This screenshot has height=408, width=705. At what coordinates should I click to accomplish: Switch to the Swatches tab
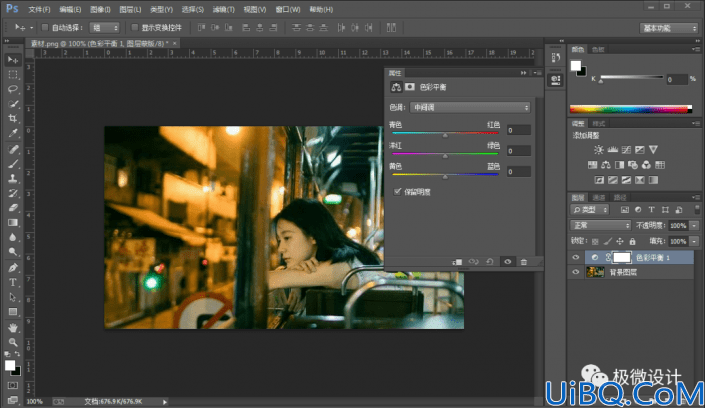click(x=598, y=49)
